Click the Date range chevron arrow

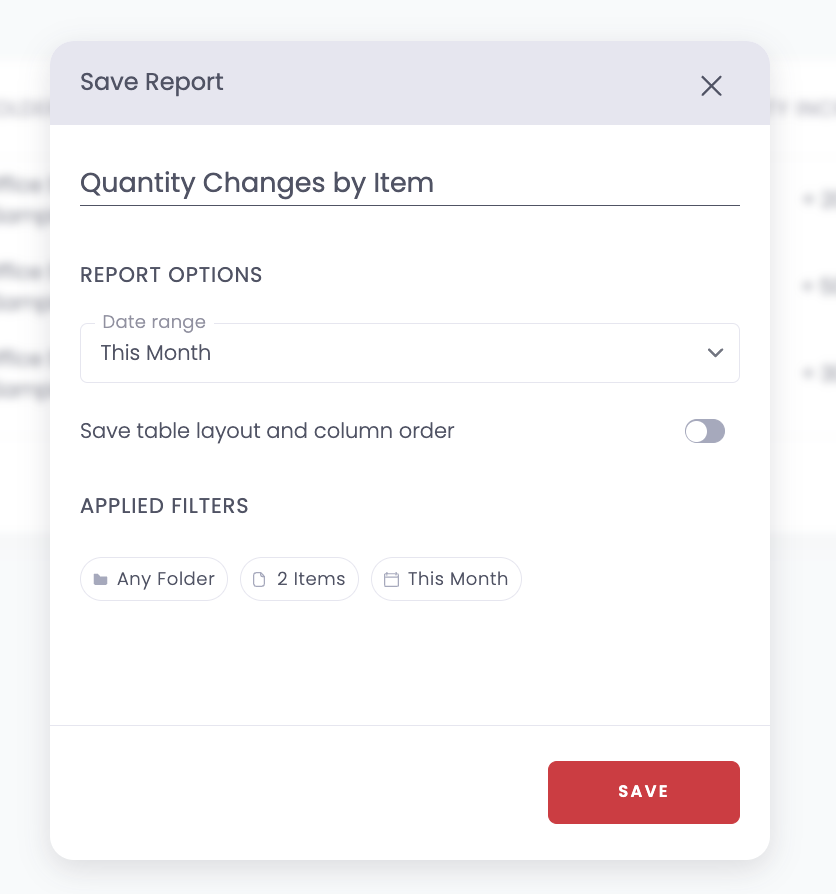pos(715,353)
